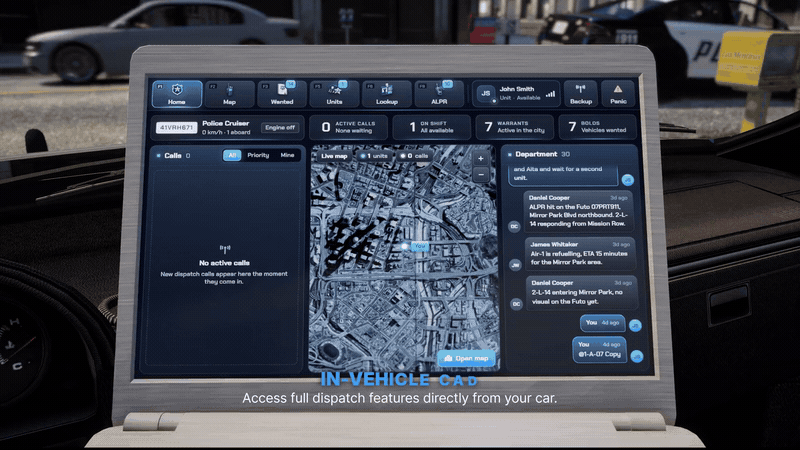Click the No active calls message
800x450 pixels.
pos(224,263)
